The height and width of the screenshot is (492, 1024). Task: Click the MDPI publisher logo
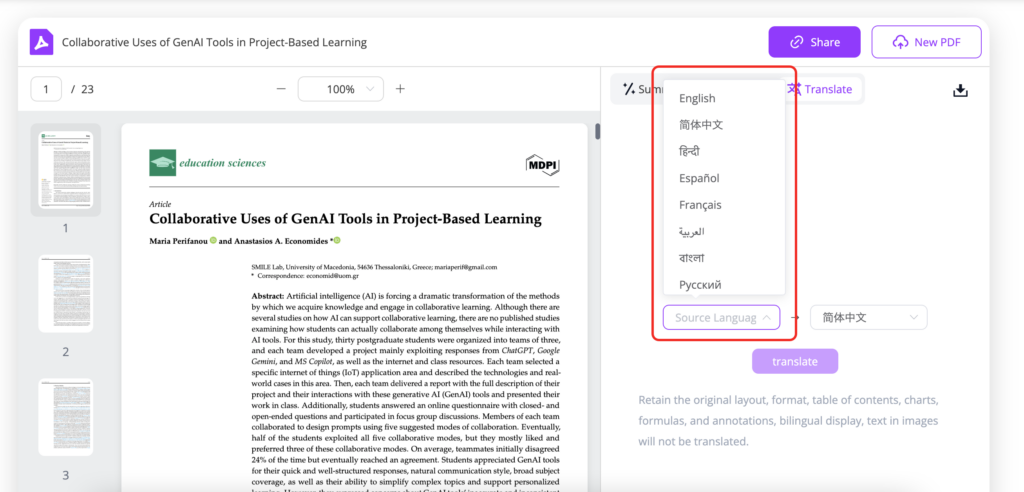click(x=543, y=165)
